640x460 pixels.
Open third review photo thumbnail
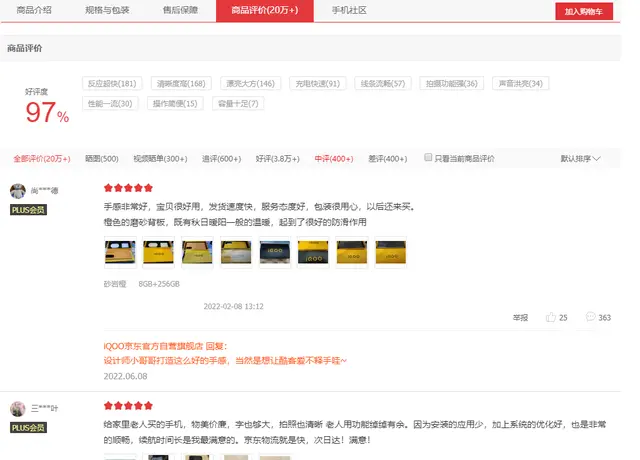click(197, 252)
